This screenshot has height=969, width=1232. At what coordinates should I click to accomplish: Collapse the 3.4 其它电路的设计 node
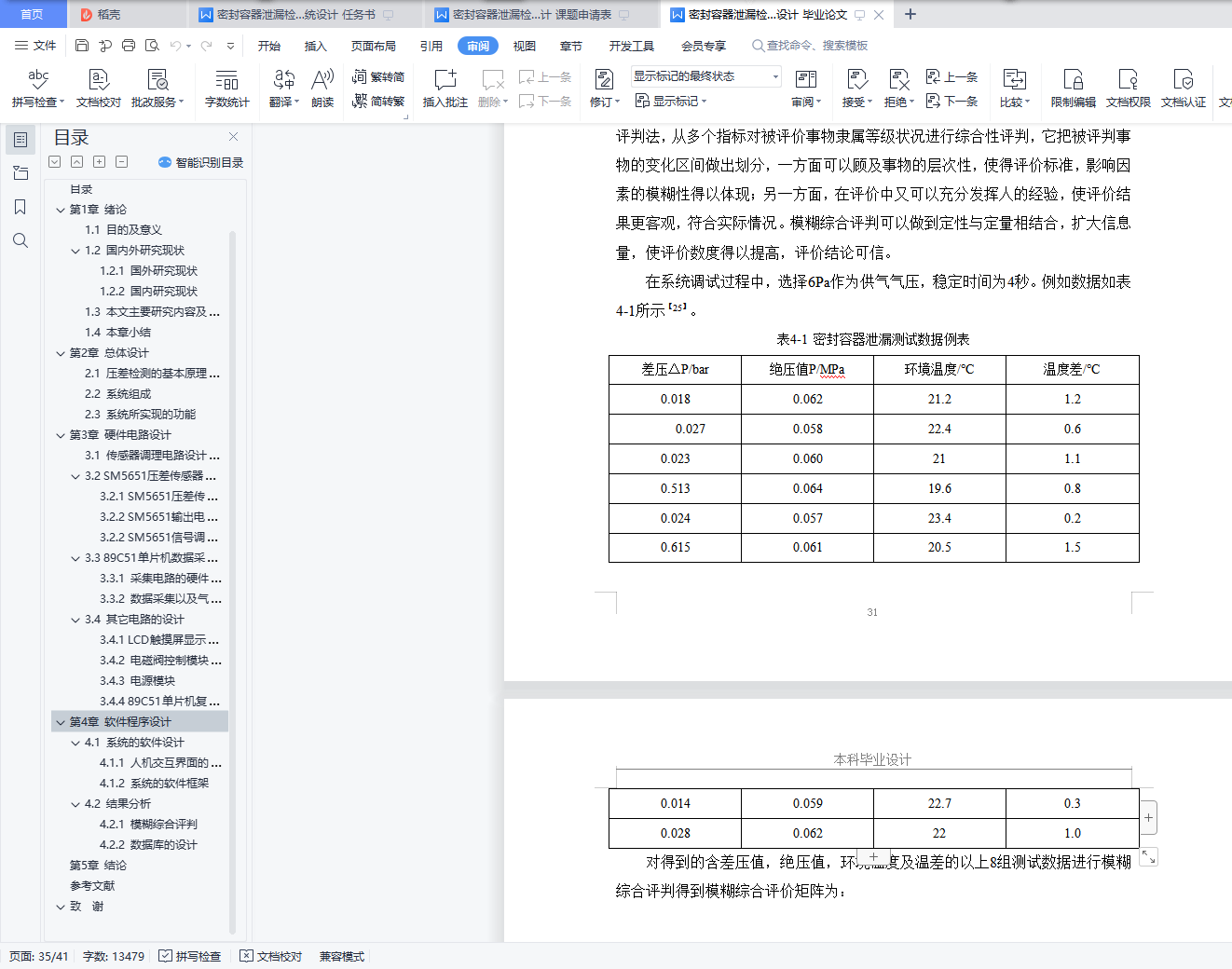(x=75, y=620)
